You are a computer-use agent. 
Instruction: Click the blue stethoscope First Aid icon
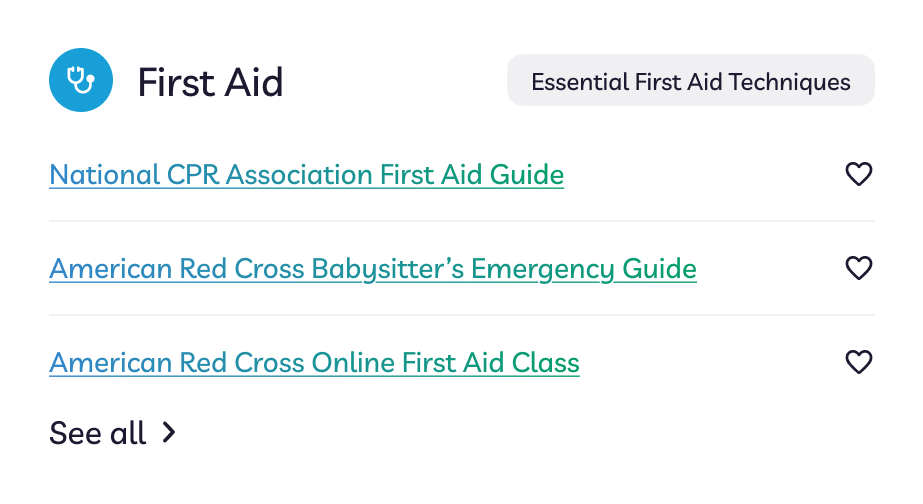(x=81, y=80)
